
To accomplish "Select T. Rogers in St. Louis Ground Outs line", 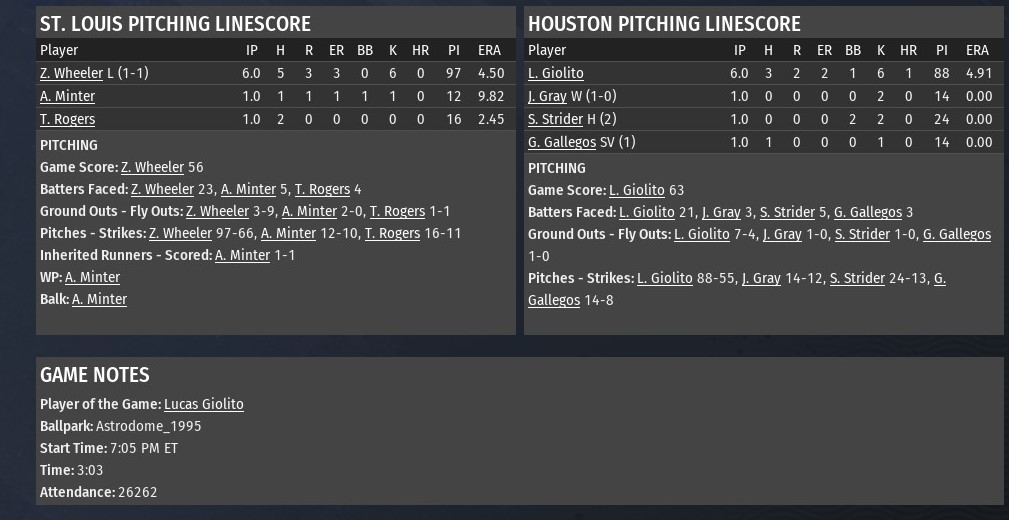I will [x=397, y=211].
